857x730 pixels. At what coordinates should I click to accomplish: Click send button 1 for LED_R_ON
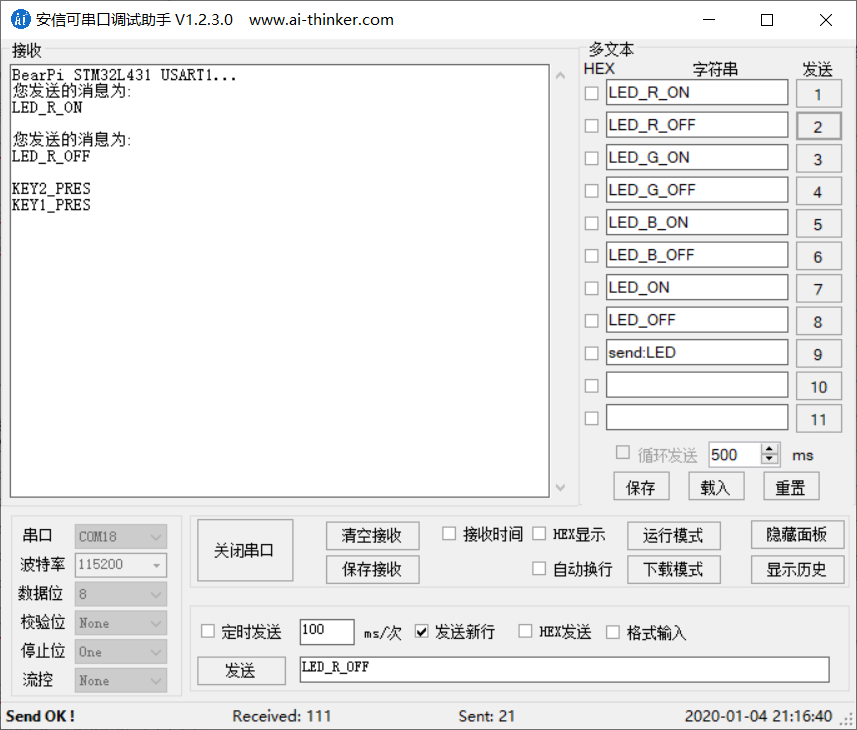tap(818, 94)
